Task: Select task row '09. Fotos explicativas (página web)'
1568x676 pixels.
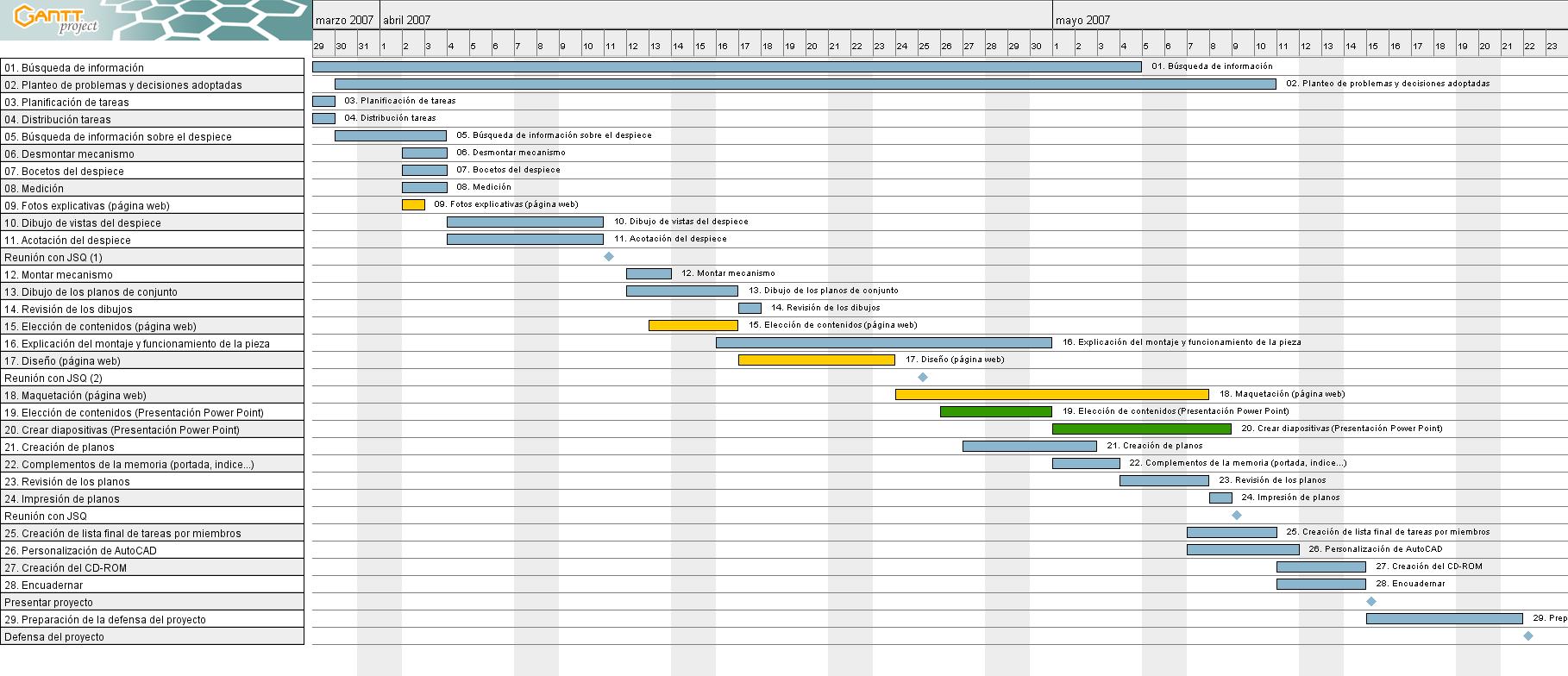Action: pyautogui.click(x=152, y=205)
